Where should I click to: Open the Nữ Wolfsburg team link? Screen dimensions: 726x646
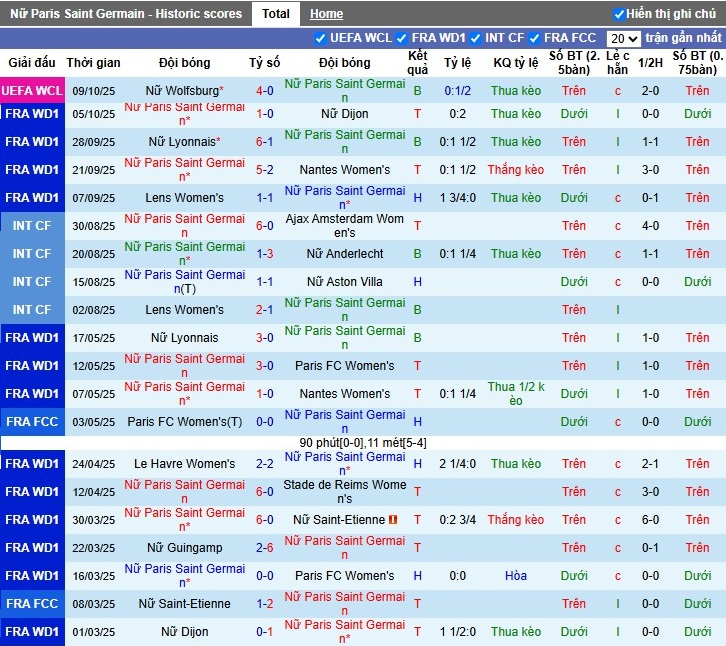pyautogui.click(x=182, y=91)
